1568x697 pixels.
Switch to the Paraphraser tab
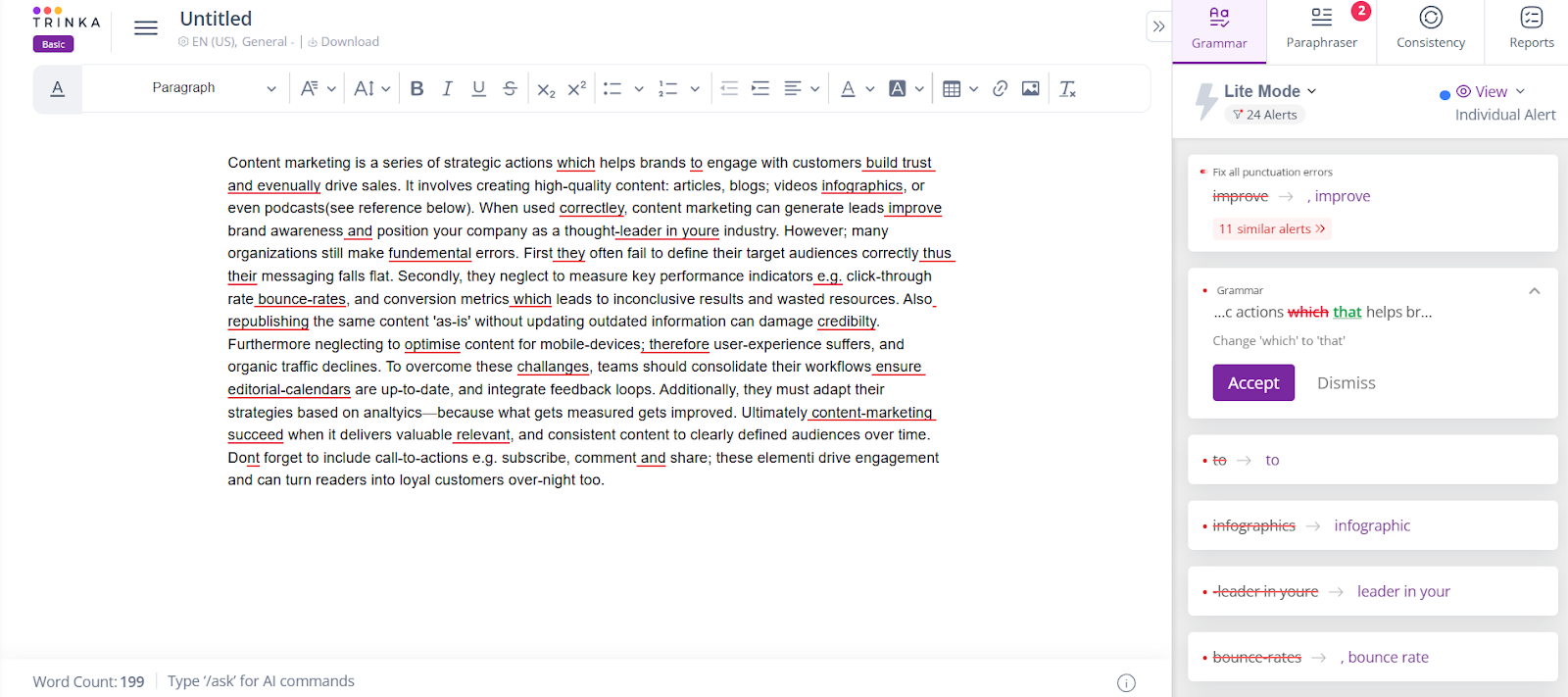click(1321, 29)
